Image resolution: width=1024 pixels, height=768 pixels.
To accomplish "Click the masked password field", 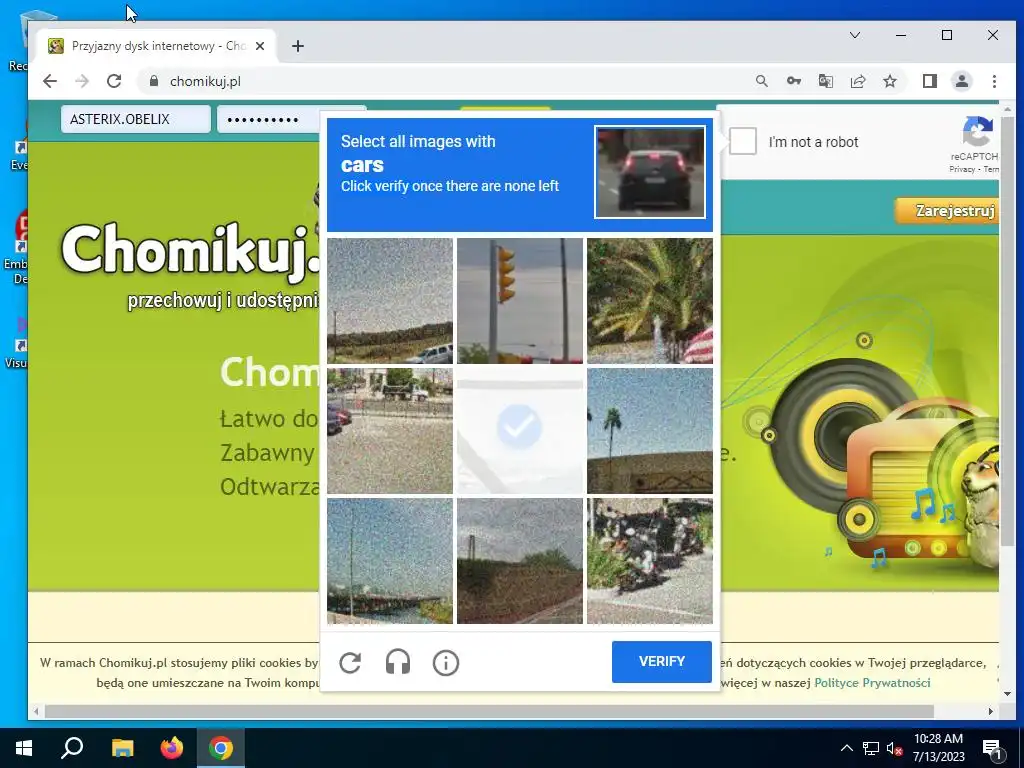I will point(268,119).
